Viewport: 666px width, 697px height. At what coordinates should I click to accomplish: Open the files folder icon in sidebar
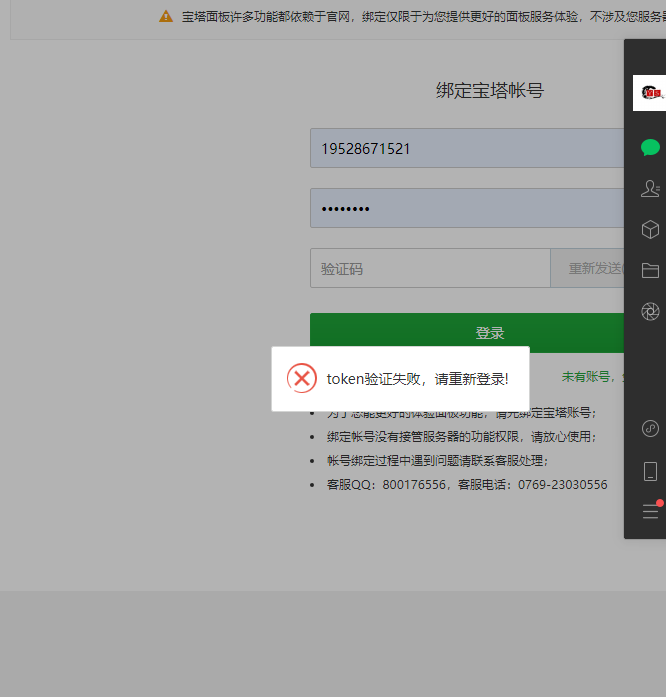point(650,270)
